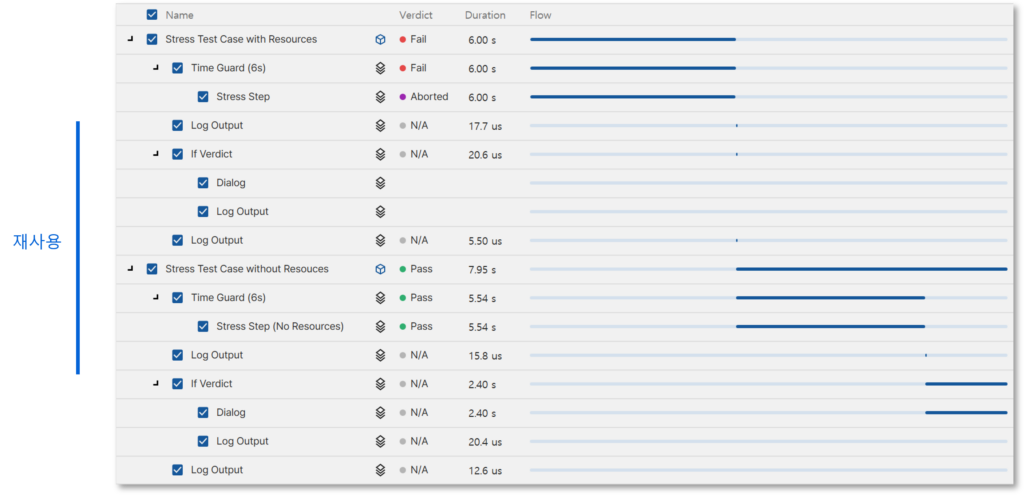This screenshot has width=1024, height=495.
Task: Click layers icon in the 15.8 us Log Output row
Action: click(380, 355)
